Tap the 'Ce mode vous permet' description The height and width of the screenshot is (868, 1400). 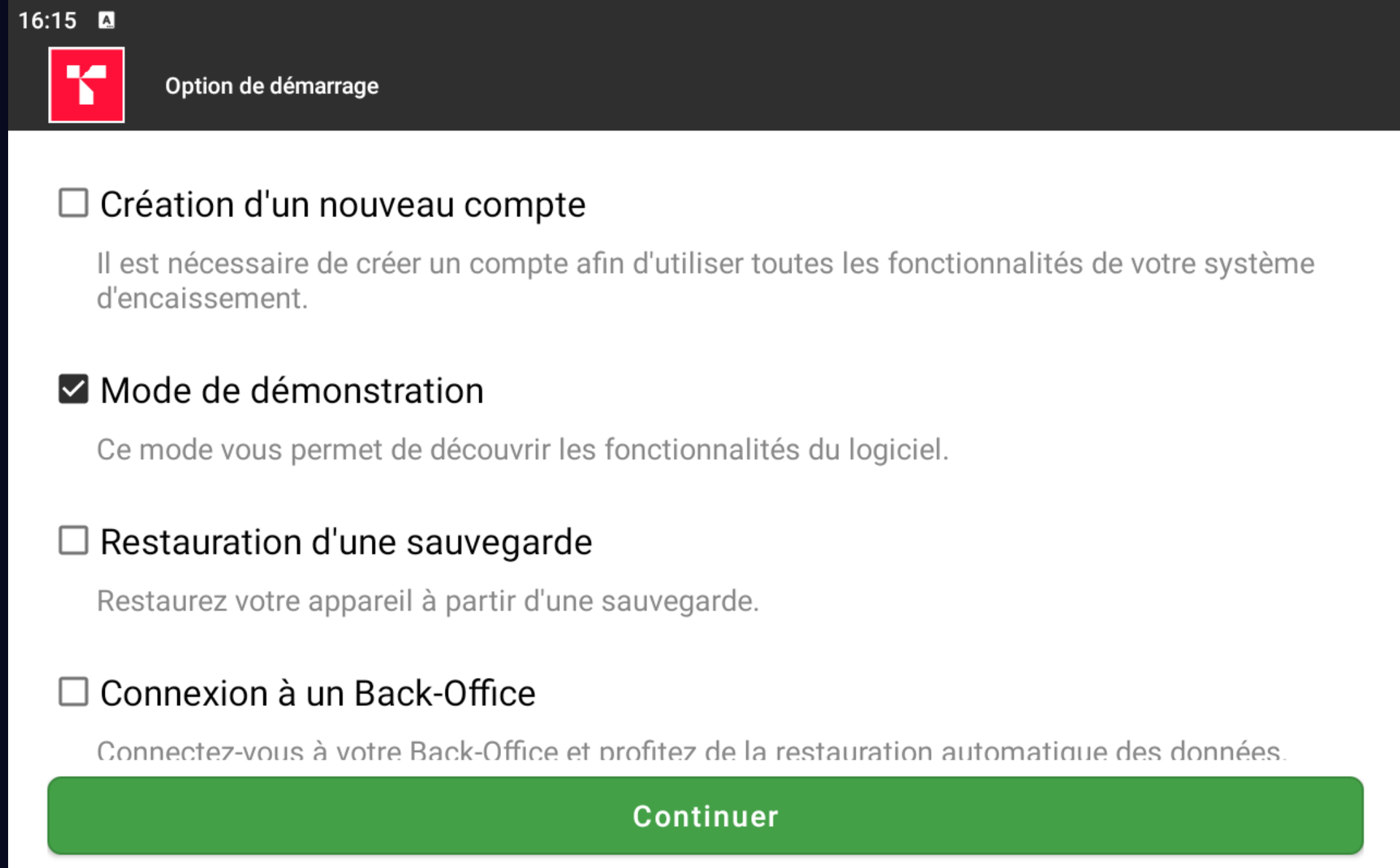(522, 450)
